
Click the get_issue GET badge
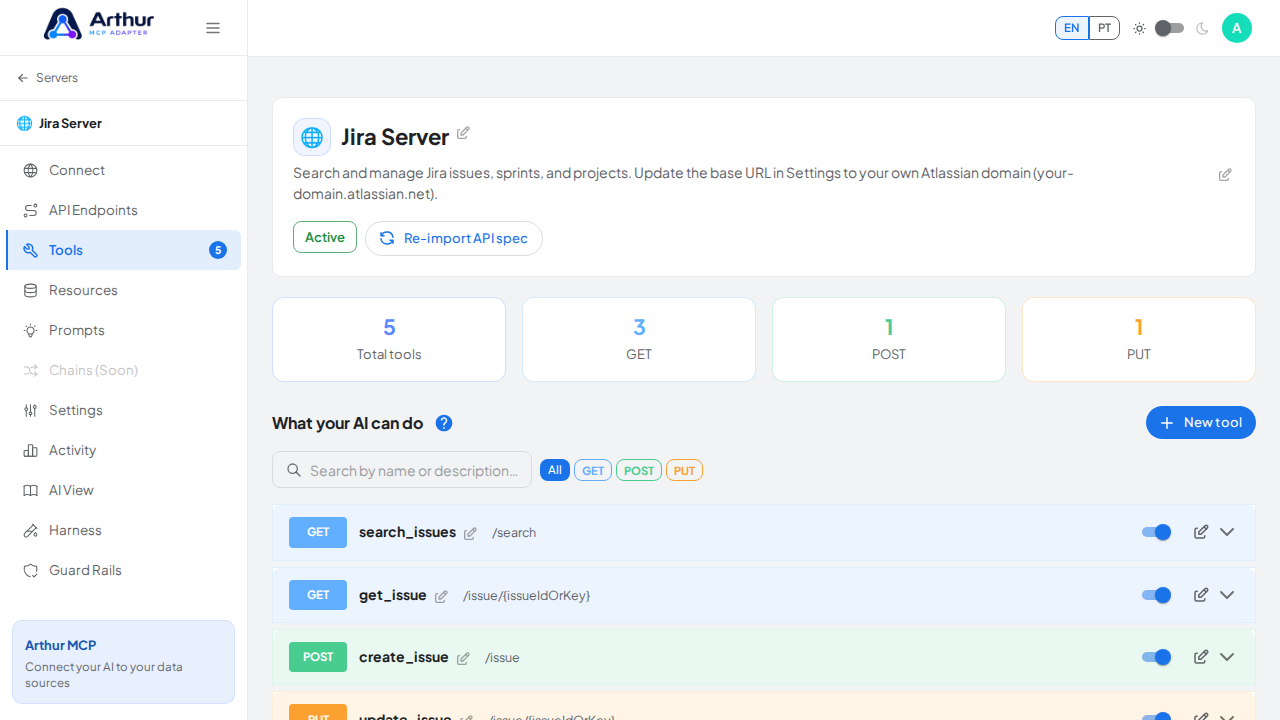click(318, 595)
